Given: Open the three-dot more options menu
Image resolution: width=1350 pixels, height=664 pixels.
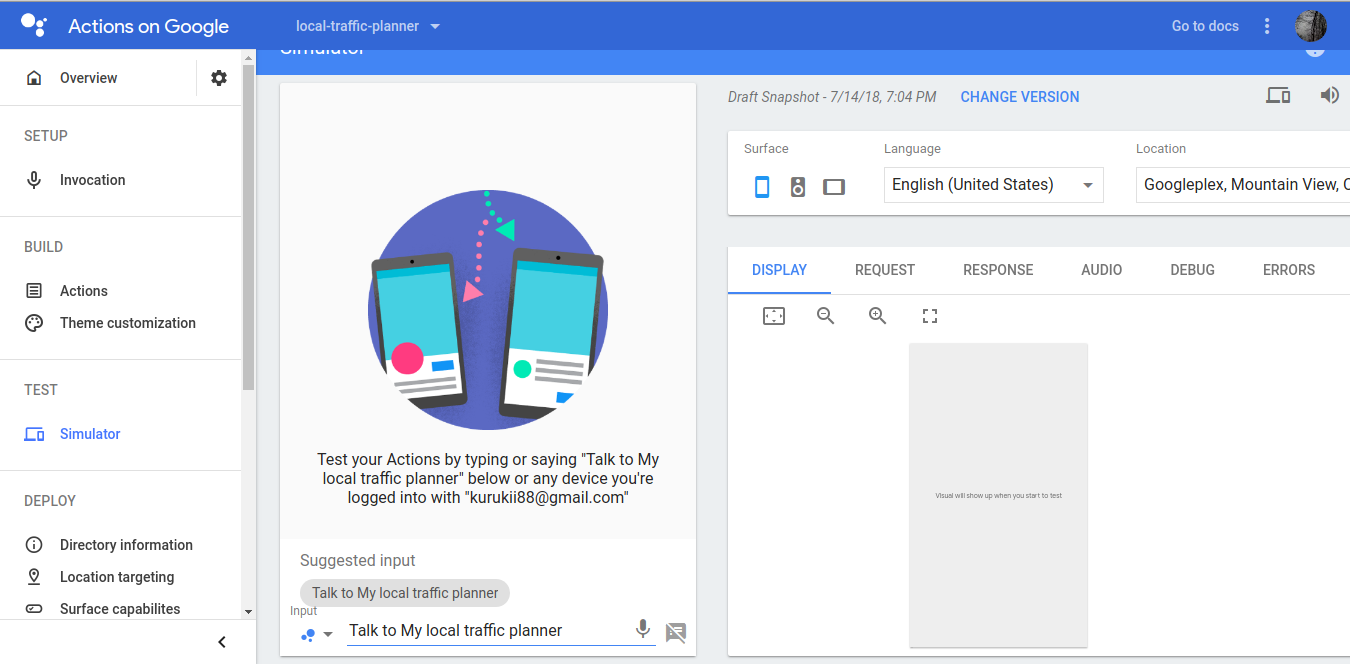Looking at the screenshot, I should pos(1267,26).
